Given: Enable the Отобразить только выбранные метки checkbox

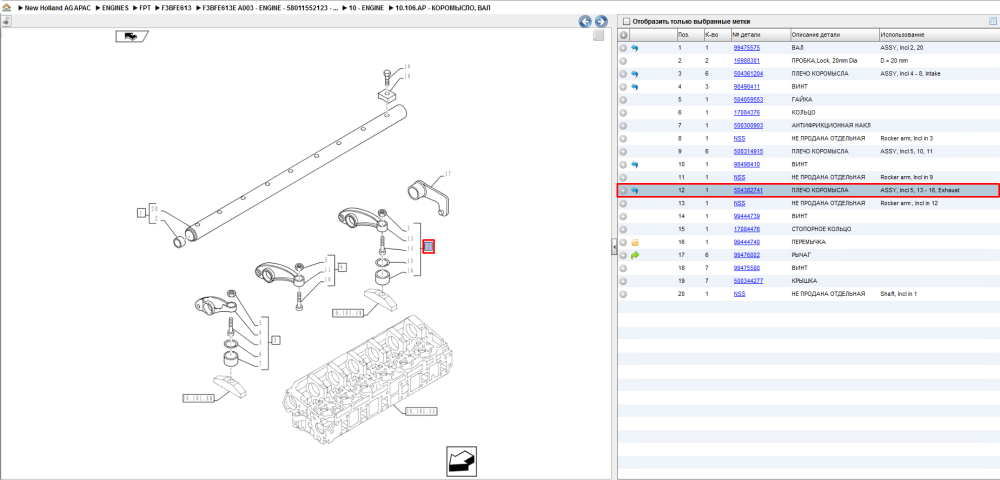Looking at the screenshot, I should 626,21.
